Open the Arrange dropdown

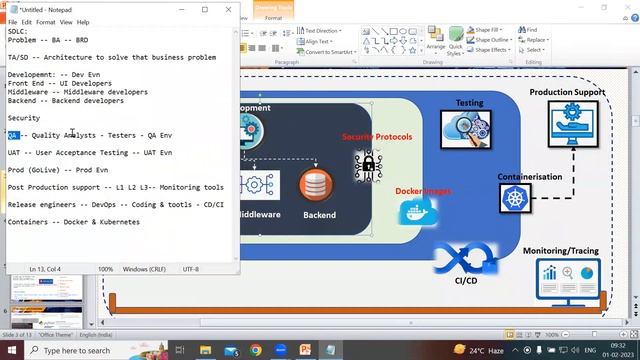point(436,41)
